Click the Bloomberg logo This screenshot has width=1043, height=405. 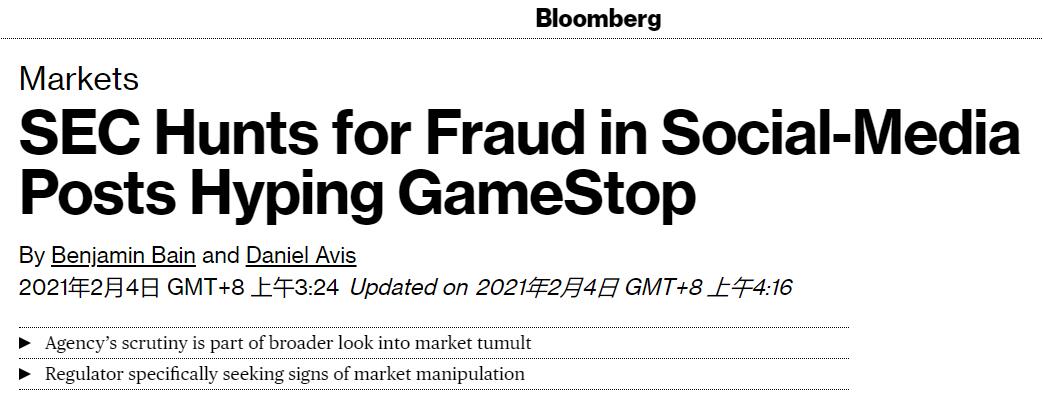click(598, 18)
